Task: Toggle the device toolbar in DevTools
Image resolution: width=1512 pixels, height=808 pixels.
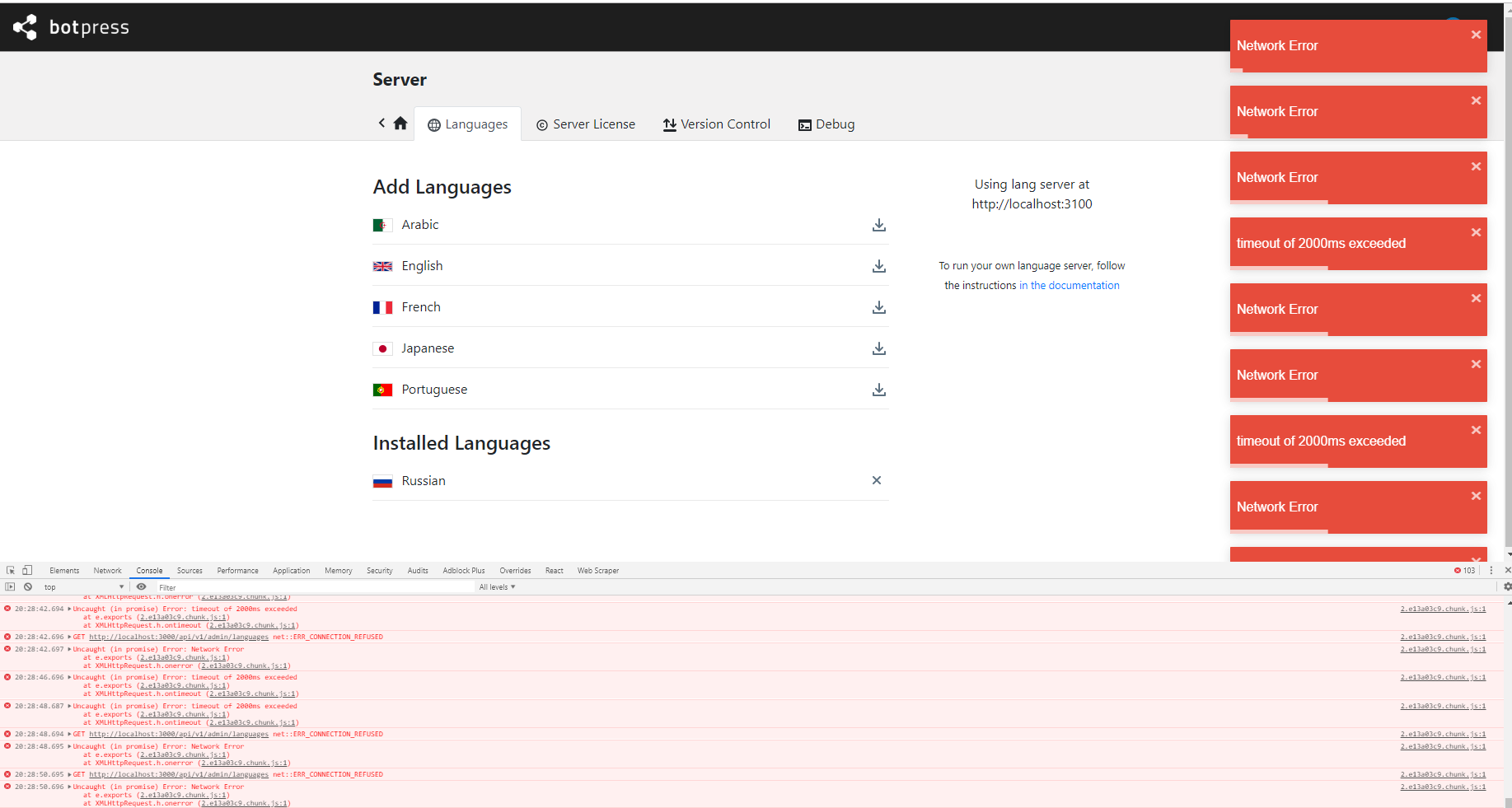Action: pos(27,570)
